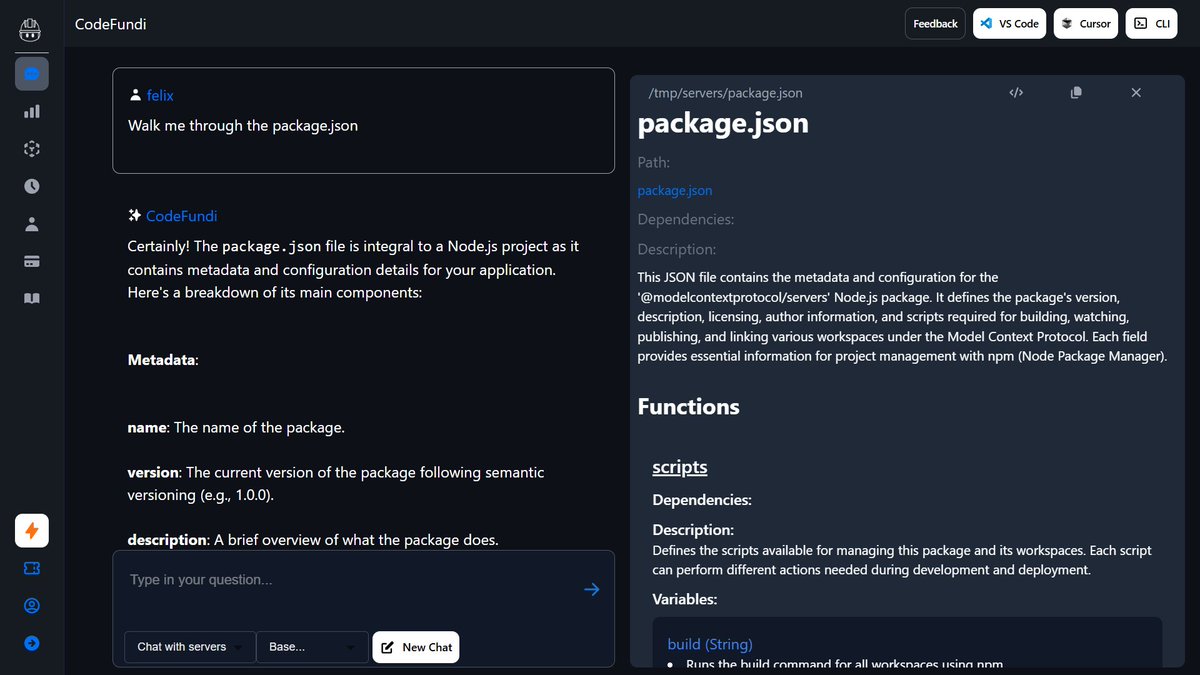The width and height of the screenshot is (1200, 675).
Task: Send message with arrow icon
Action: coord(592,589)
